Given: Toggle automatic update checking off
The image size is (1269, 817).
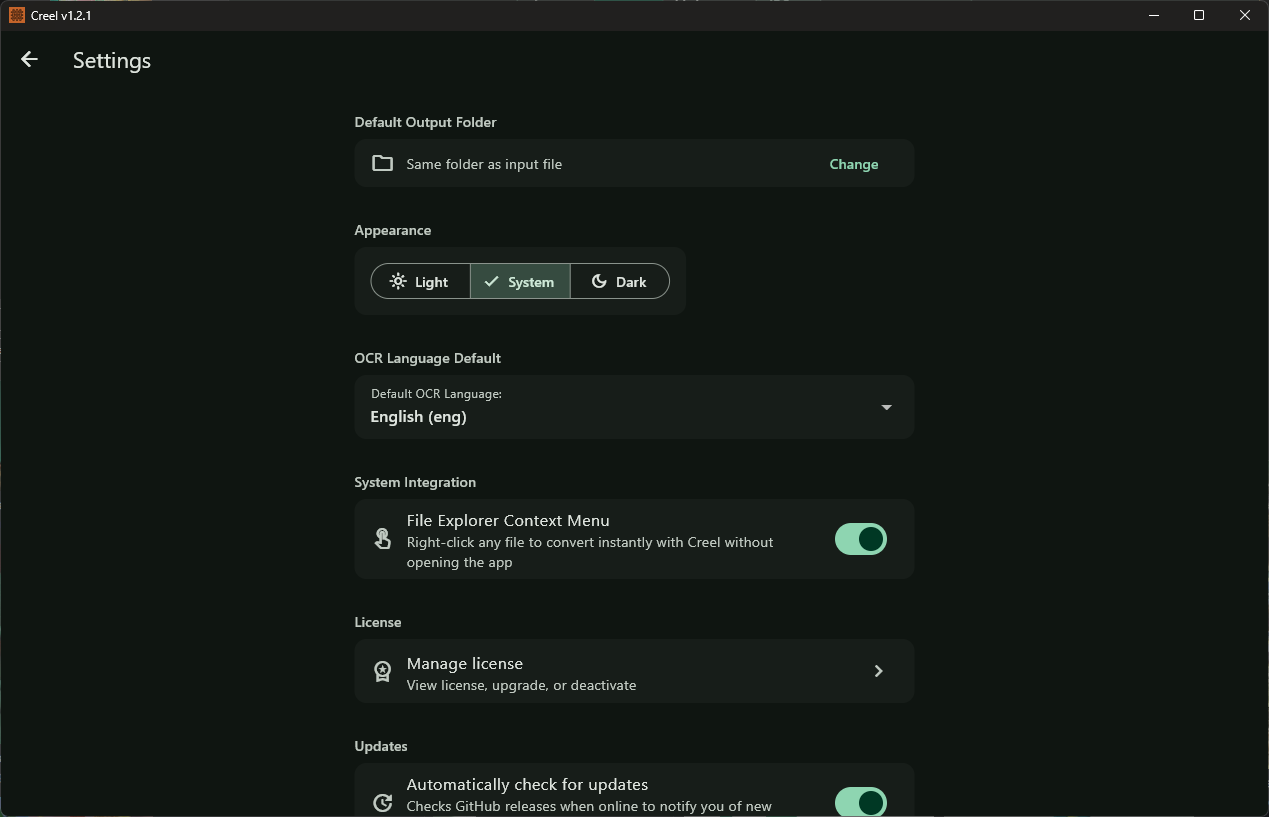Looking at the screenshot, I should [x=861, y=802].
